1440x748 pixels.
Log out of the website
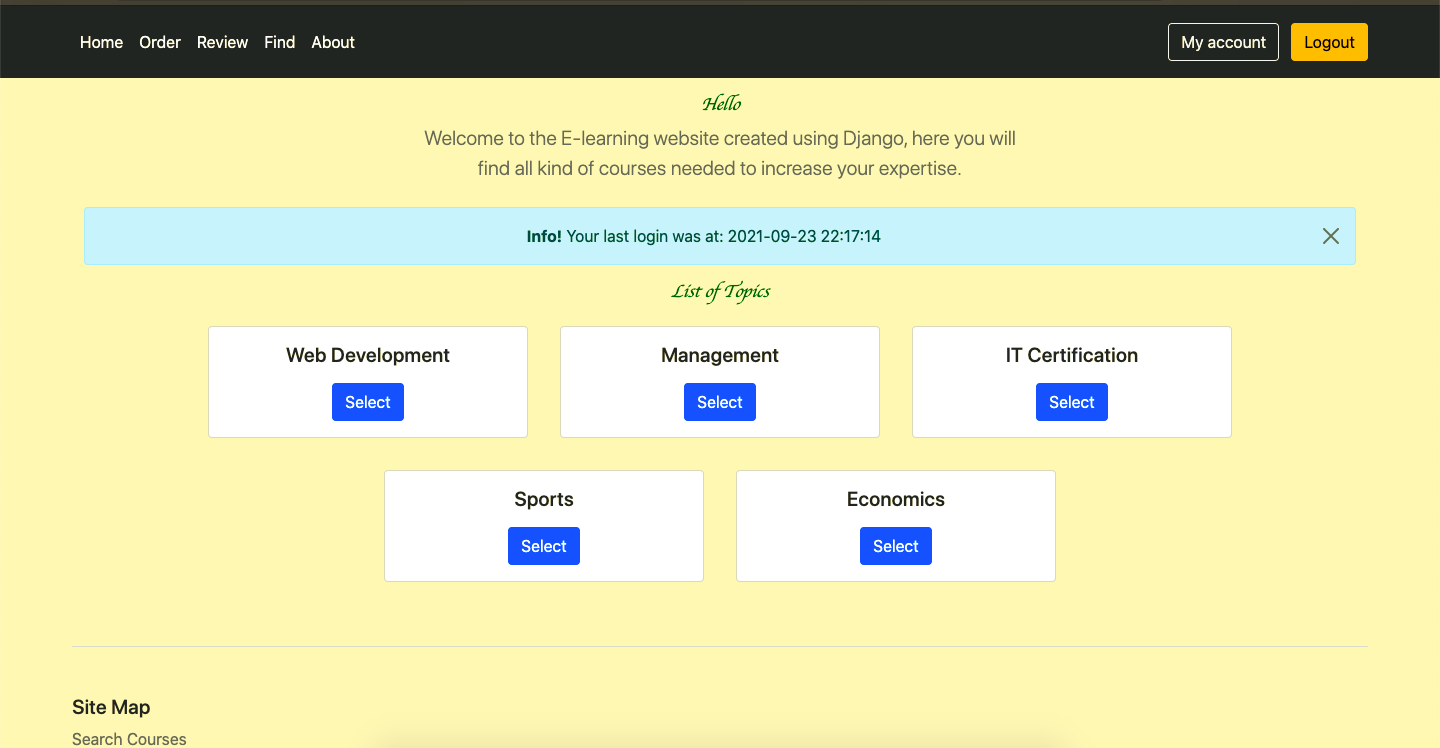[1329, 42]
